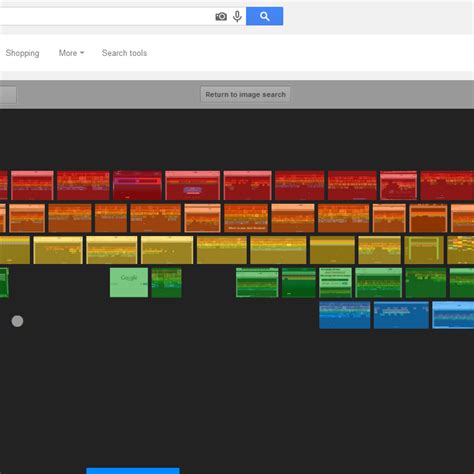The image size is (474, 474).
Task: Click the light green Google logo brick
Action: point(129,282)
